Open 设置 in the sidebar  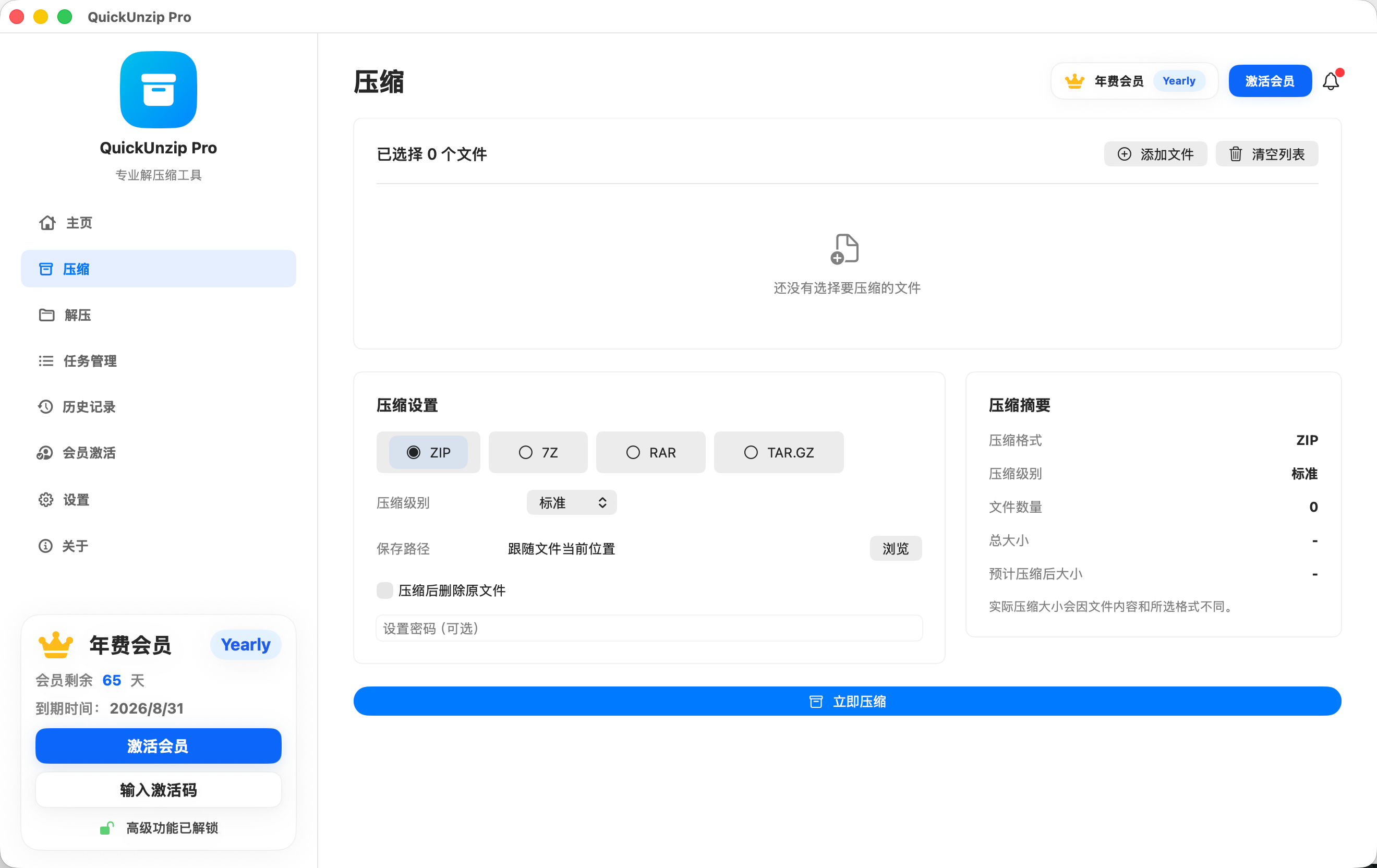[159, 500]
